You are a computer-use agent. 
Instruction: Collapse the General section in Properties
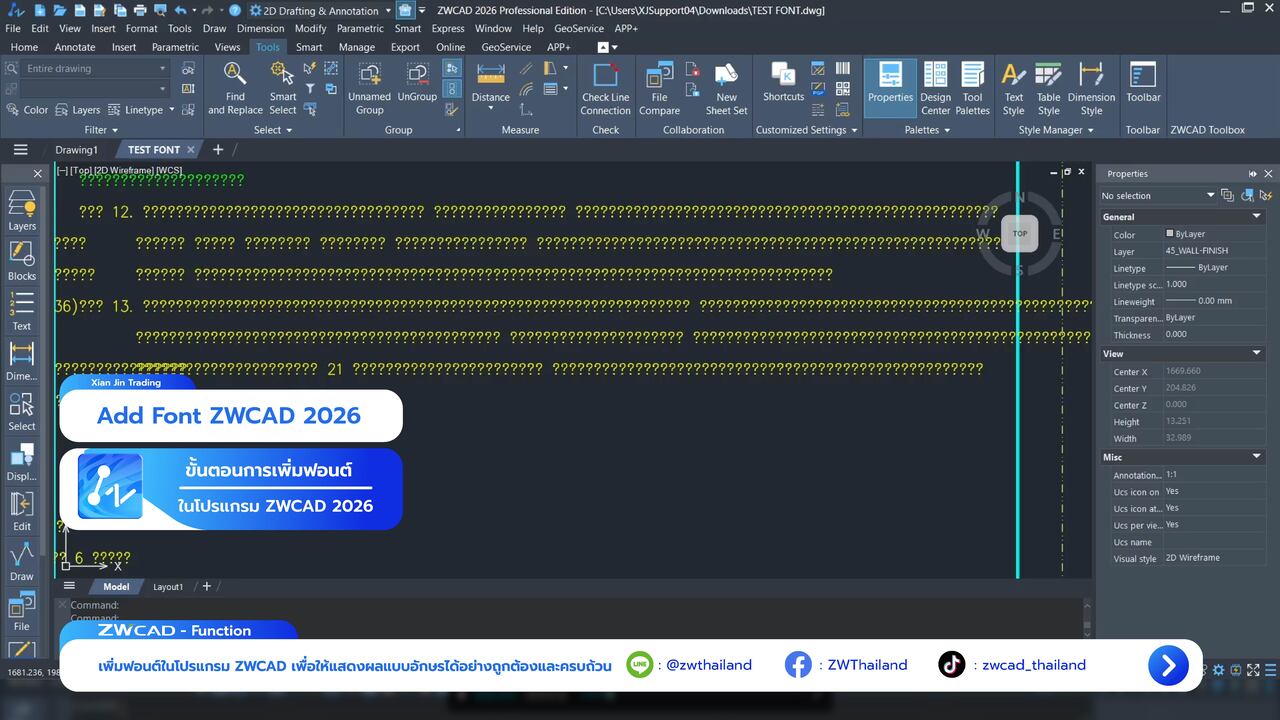[x=1256, y=216]
